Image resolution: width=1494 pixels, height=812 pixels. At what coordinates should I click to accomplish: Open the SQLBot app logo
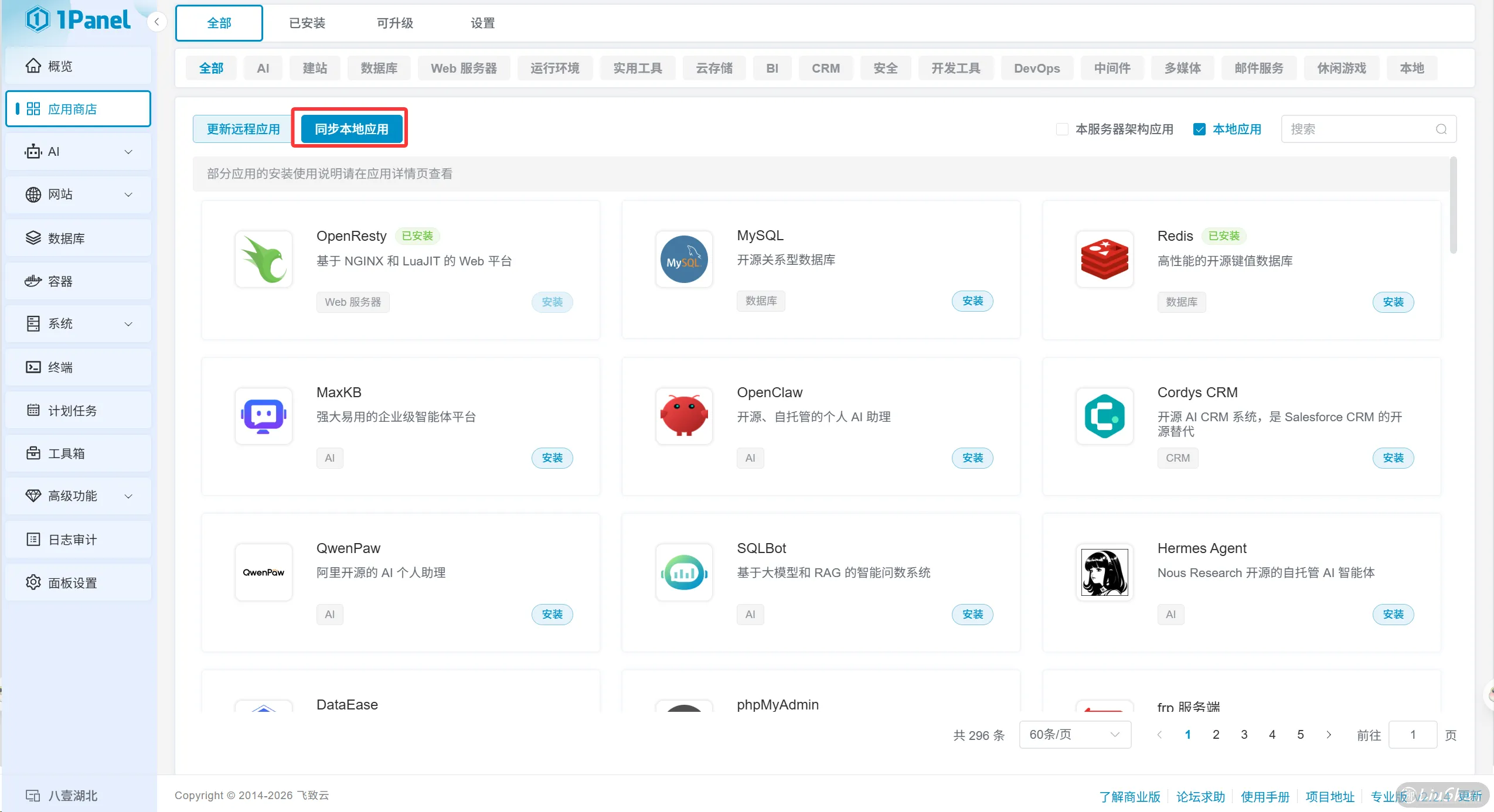(684, 572)
